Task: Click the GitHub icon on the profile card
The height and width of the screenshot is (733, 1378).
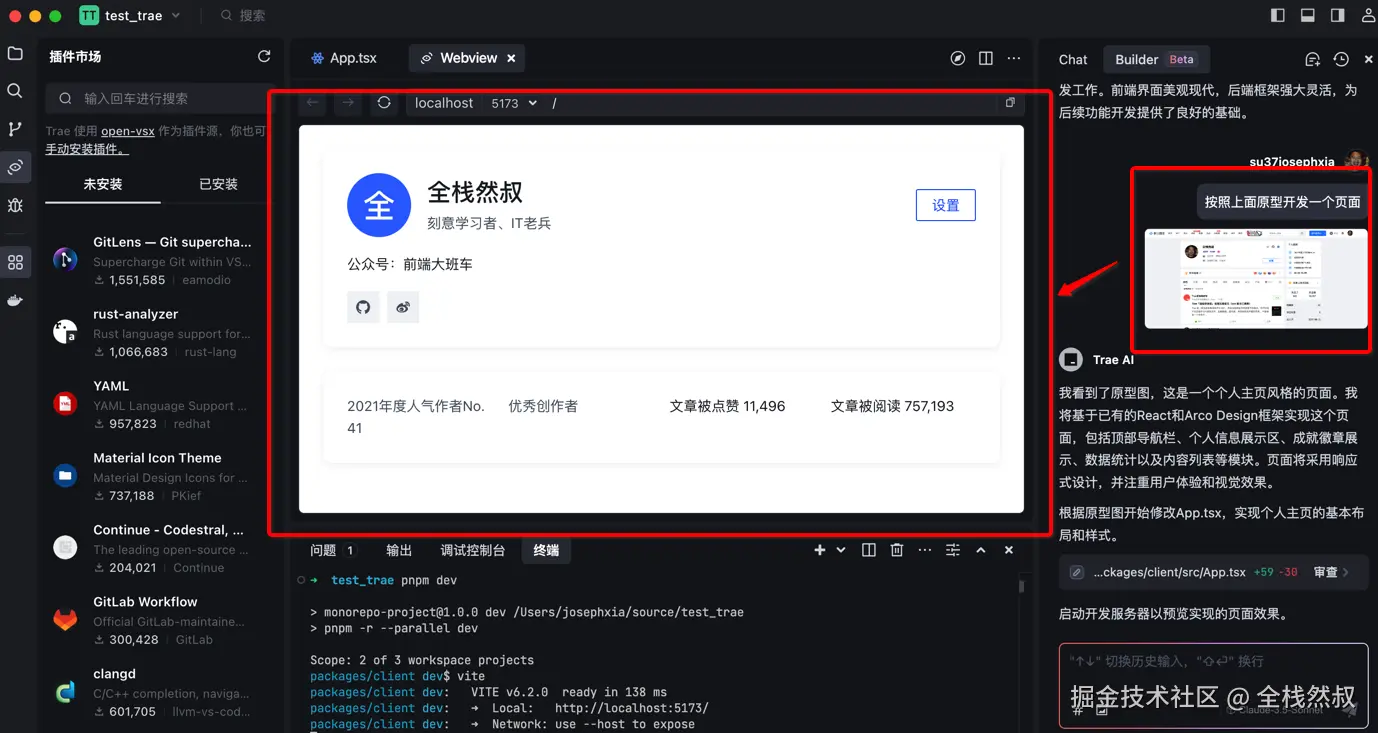Action: (363, 307)
